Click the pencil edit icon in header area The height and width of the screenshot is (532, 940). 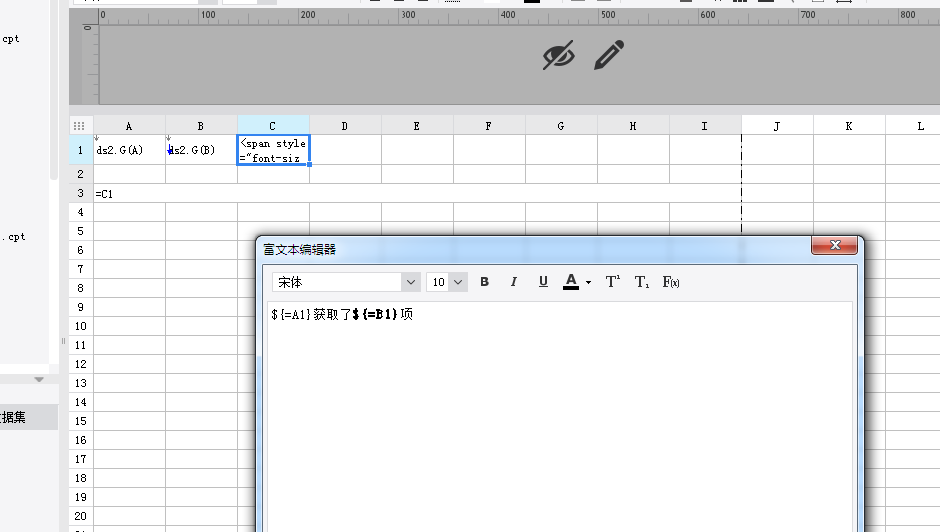tap(609, 55)
